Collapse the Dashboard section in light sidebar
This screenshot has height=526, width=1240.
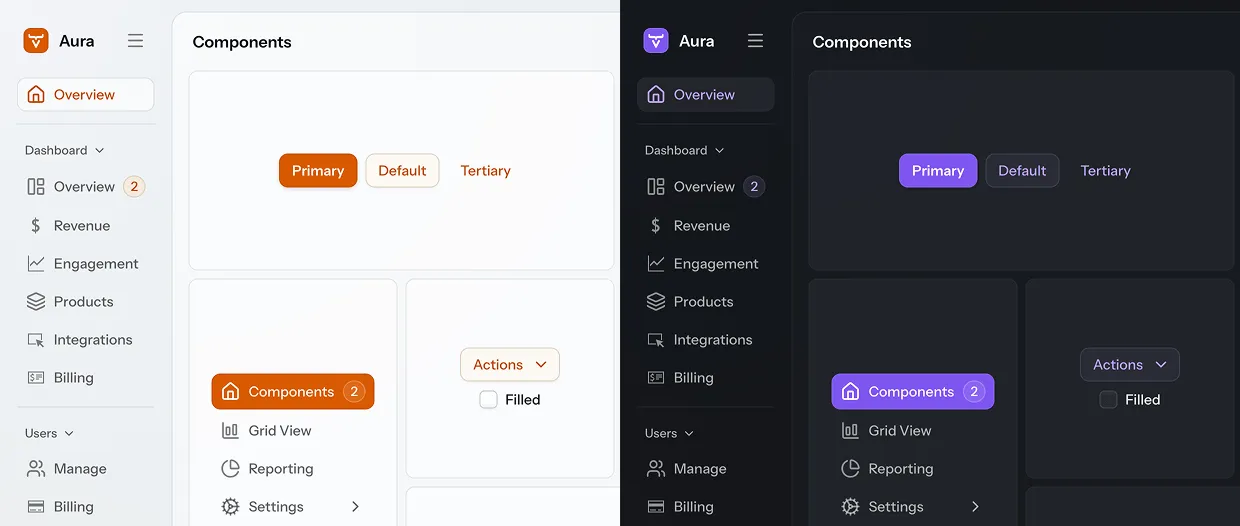click(64, 150)
